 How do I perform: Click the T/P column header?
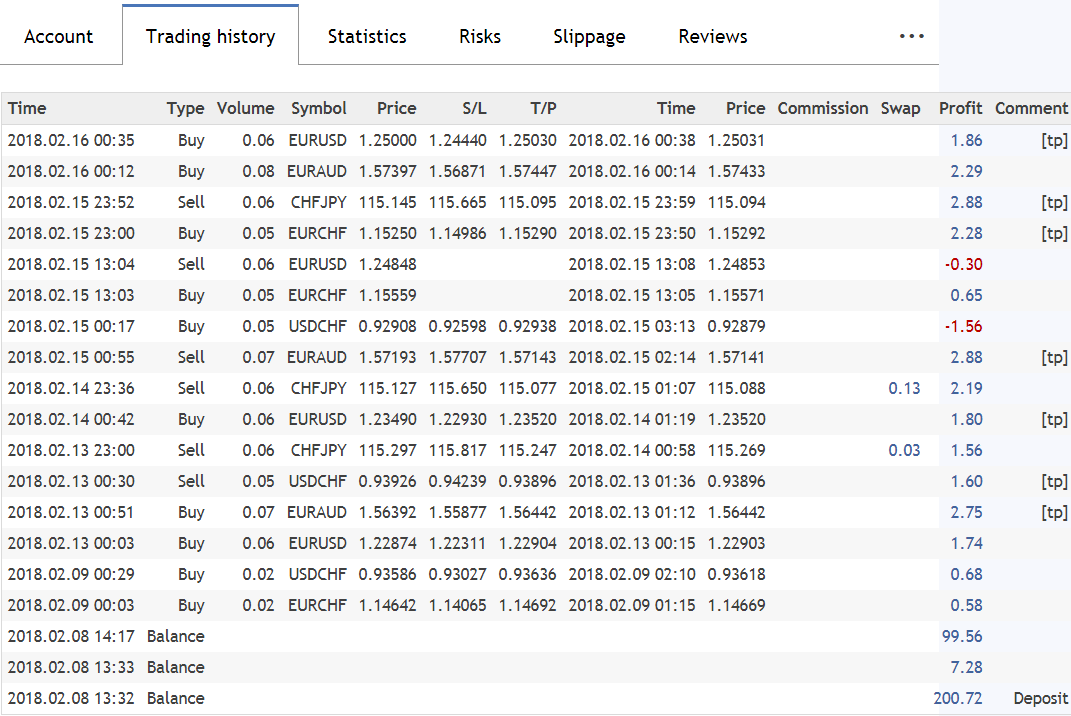[x=544, y=109]
